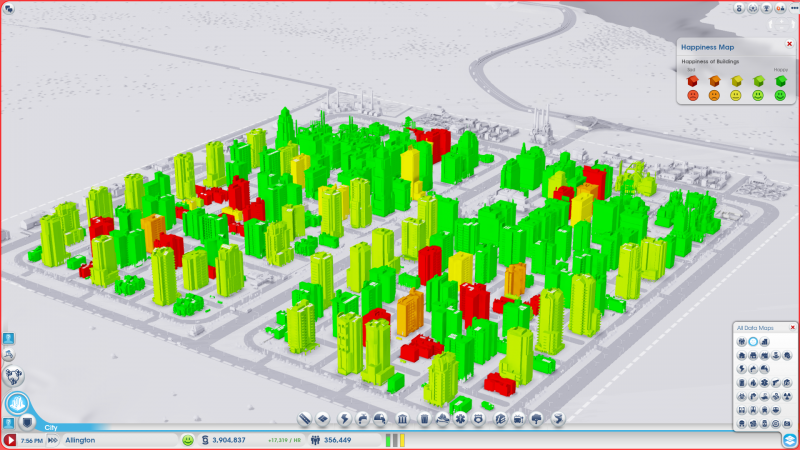Screen dimensions: 800x450
Task: Toggle the highlighted Happiness data map
Action: (x=753, y=341)
